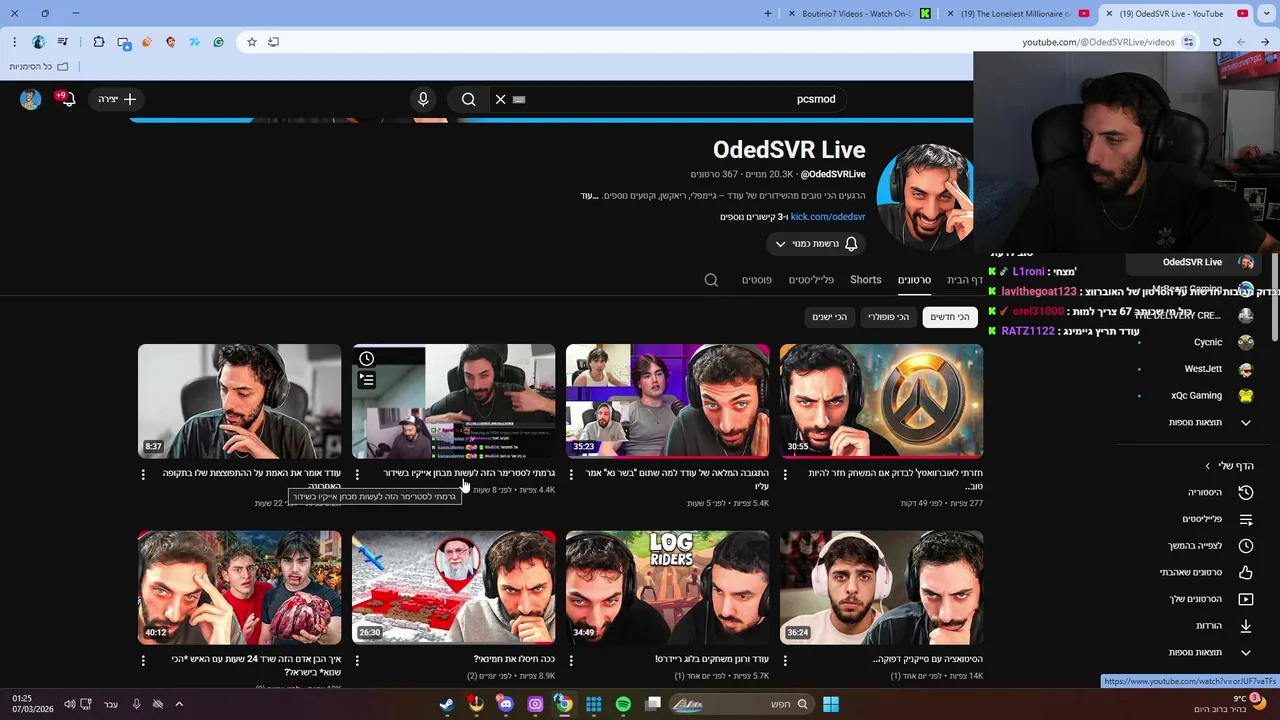
Task: Open Cycnic subscription in sidebar
Action: pyautogui.click(x=1195, y=342)
